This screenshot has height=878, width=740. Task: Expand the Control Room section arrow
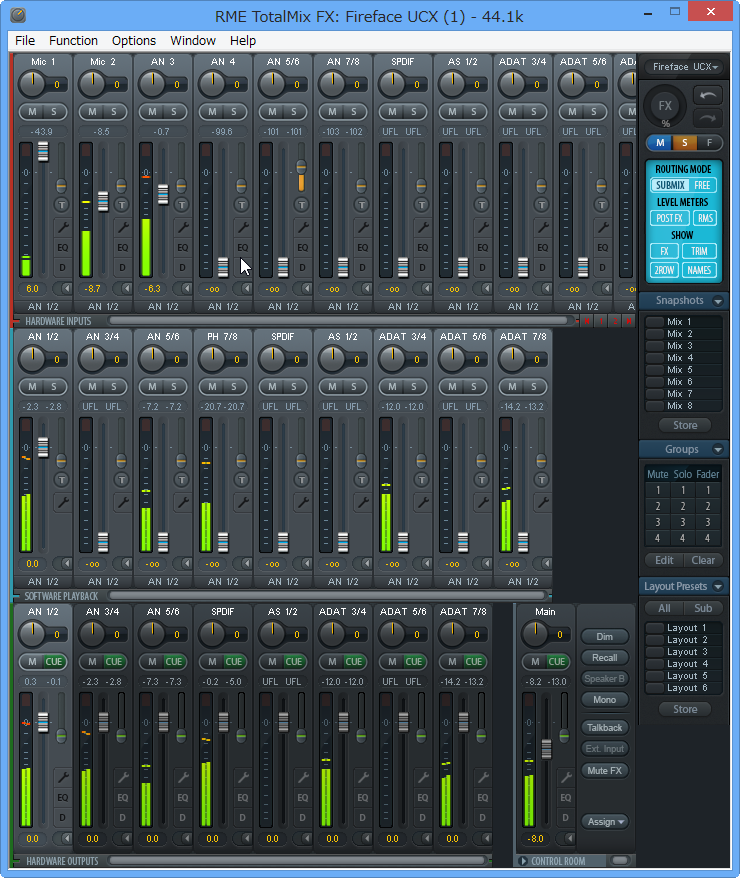523,861
